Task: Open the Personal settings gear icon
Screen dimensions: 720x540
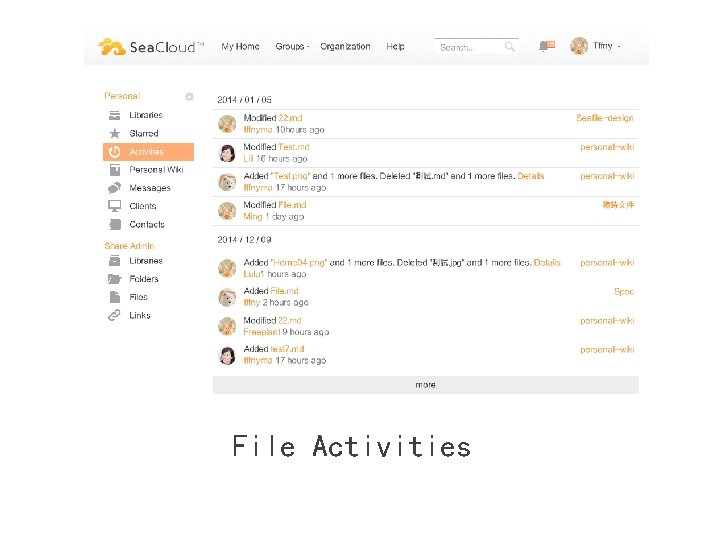Action: [189, 96]
